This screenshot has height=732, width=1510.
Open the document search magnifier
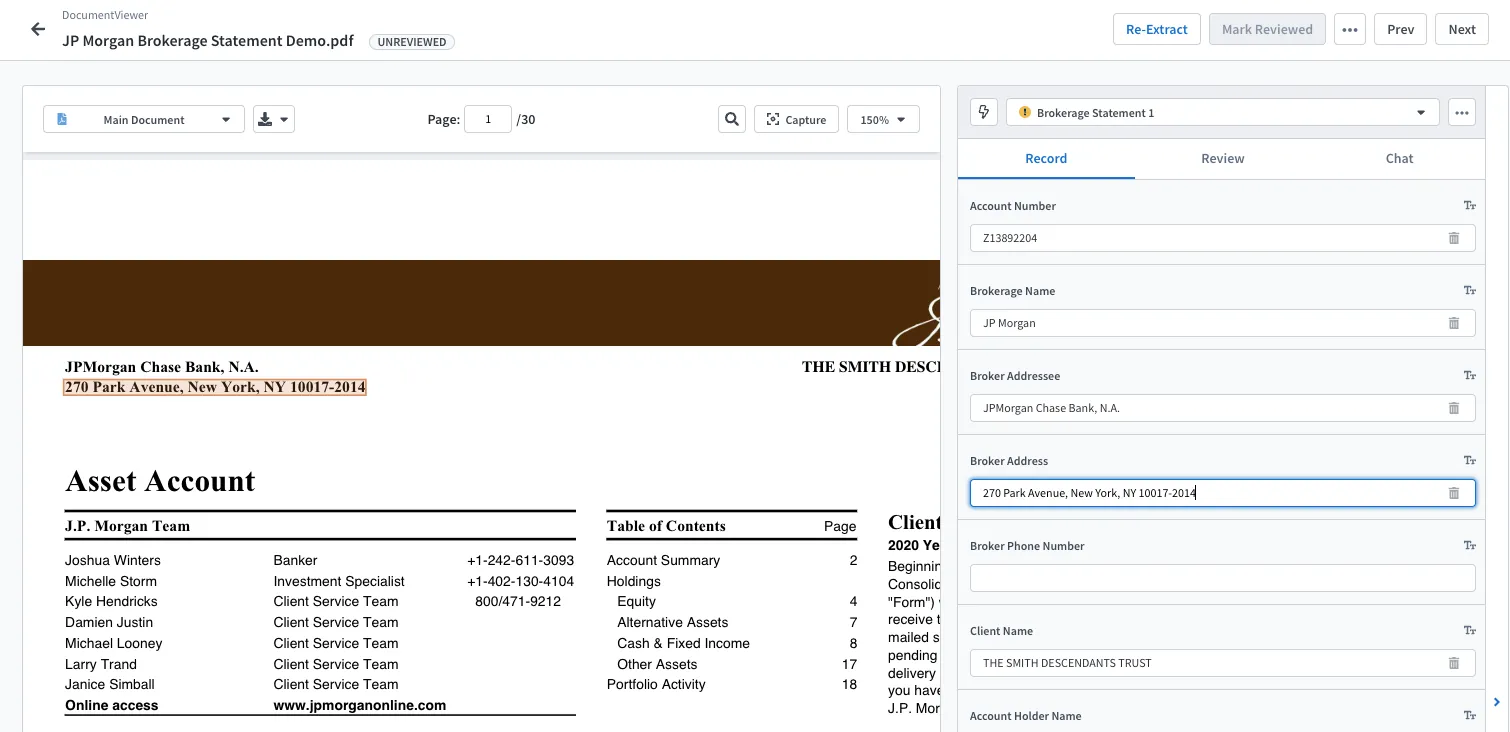pos(732,120)
